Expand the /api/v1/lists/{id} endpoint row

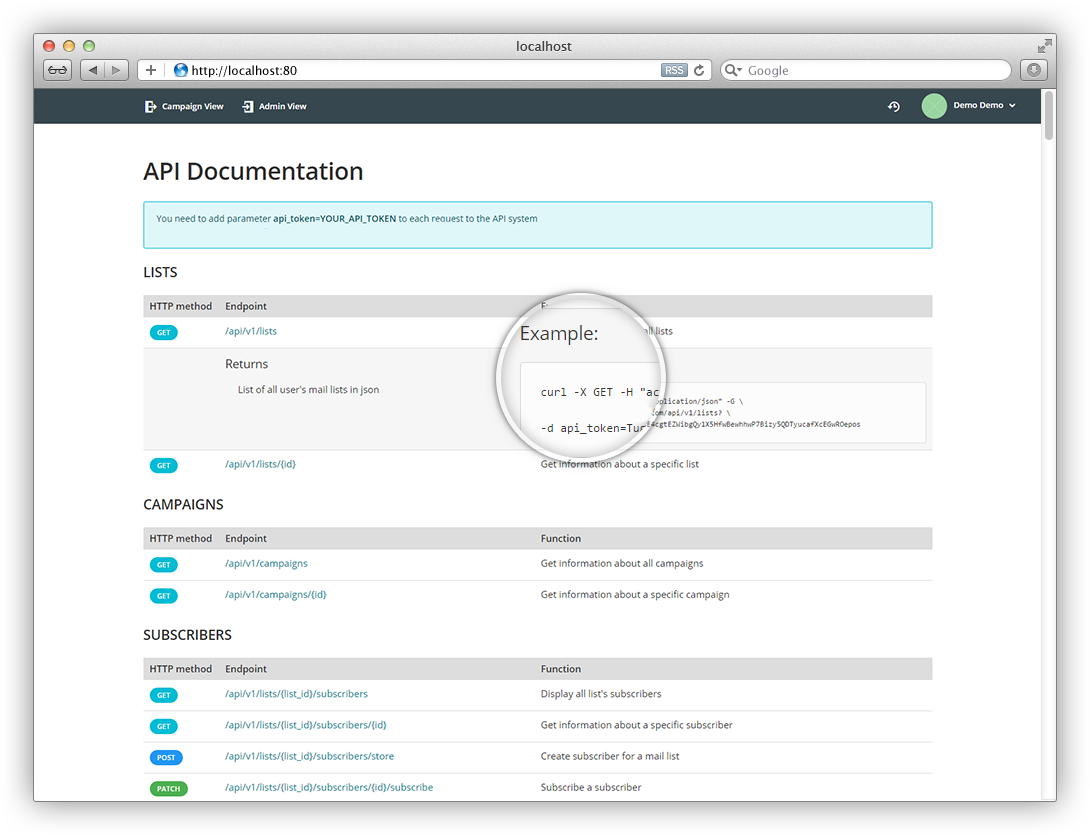(x=260, y=464)
